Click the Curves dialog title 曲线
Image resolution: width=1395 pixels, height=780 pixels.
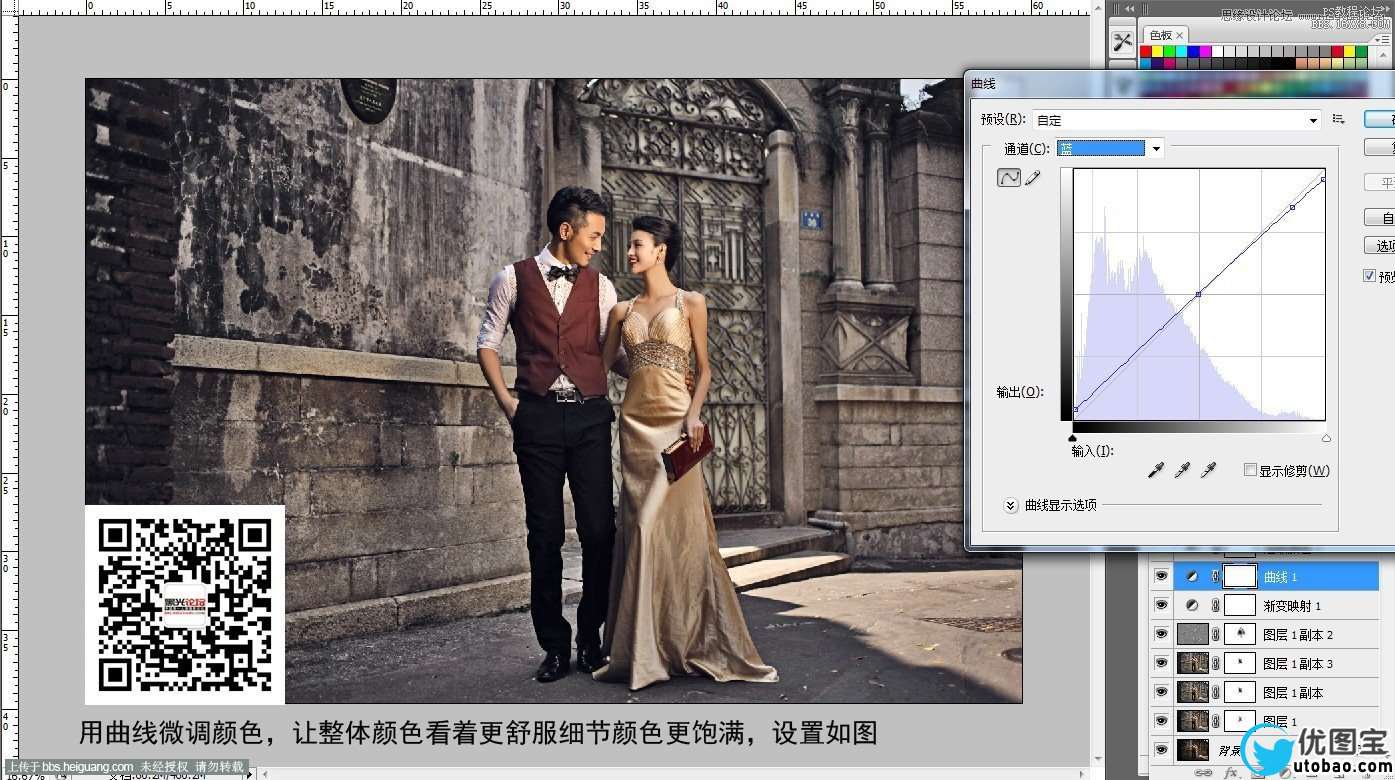pyautogui.click(x=983, y=85)
